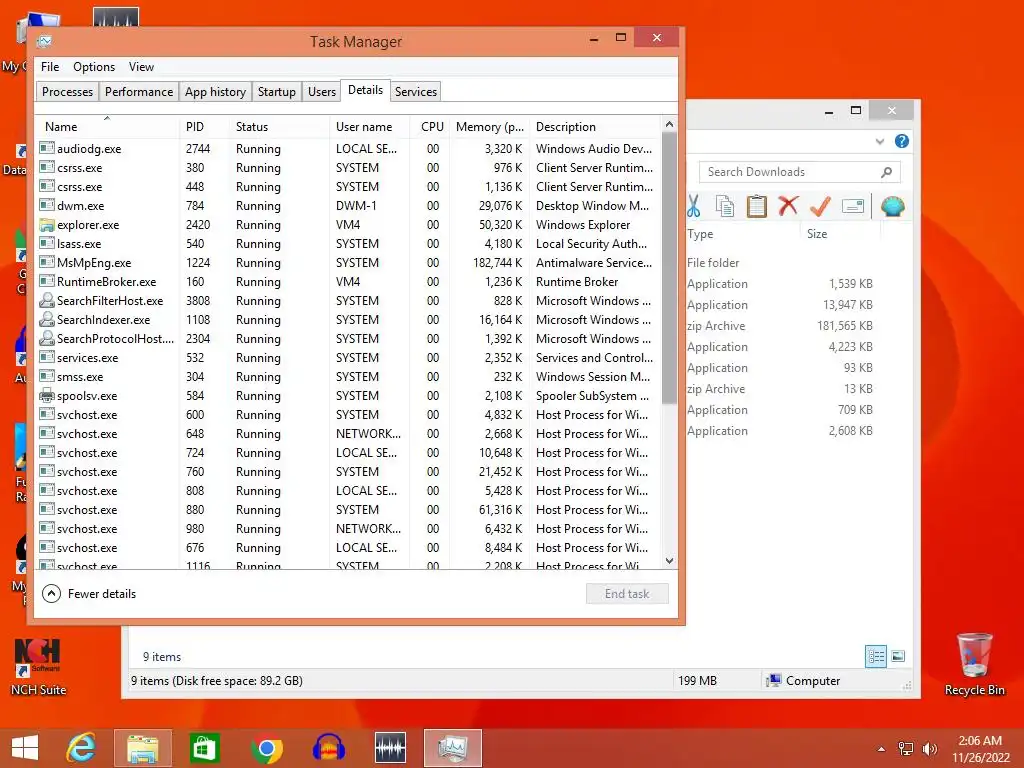Image resolution: width=1024 pixels, height=768 pixels.
Task: Sort Downloads files by Type column
Action: (743, 234)
